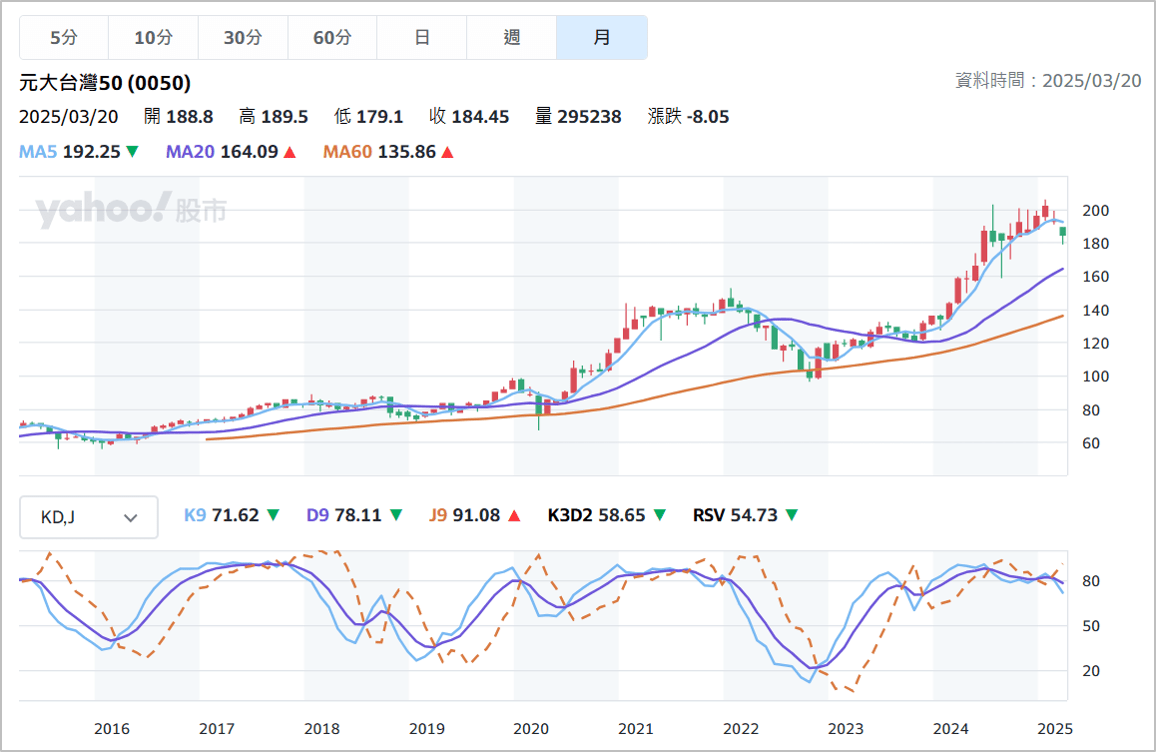Click the J9 red up arrow icon

513,513
